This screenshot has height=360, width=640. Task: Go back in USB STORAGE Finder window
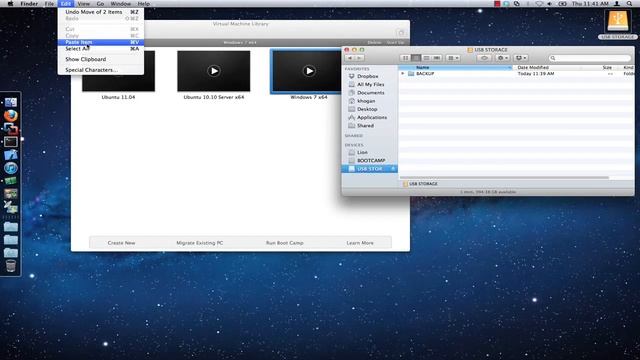click(x=350, y=58)
